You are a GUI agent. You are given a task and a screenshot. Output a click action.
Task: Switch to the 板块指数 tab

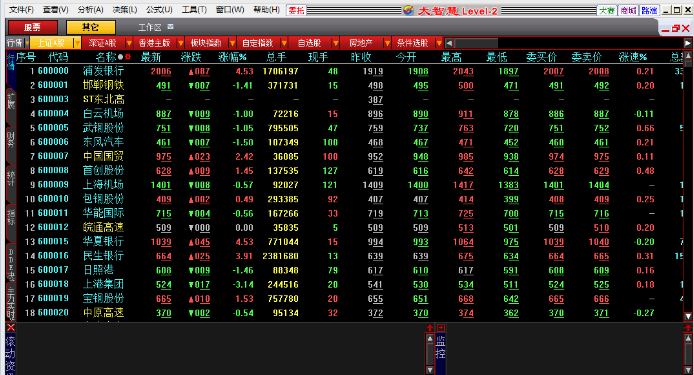pyautogui.click(x=206, y=43)
